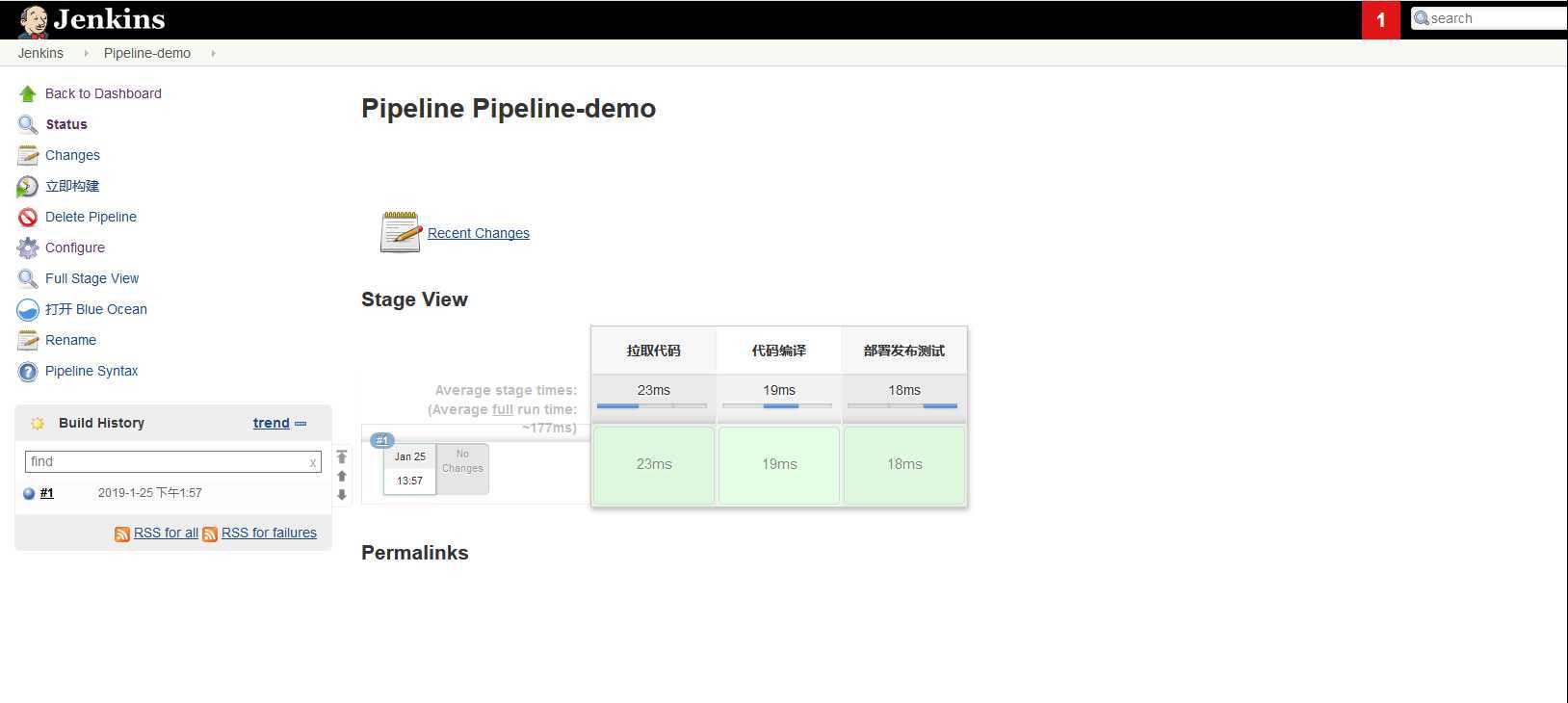1568x703 pixels.
Task: Open Pipeline Syntax link
Action: (91, 371)
